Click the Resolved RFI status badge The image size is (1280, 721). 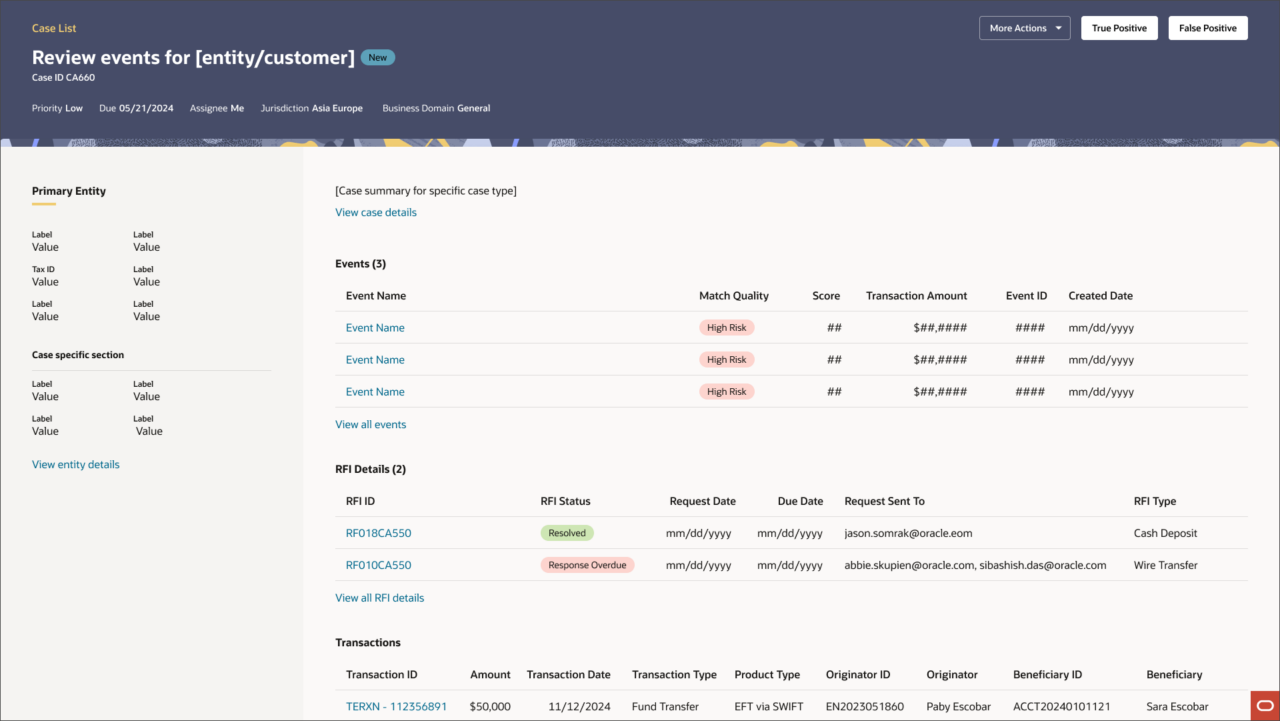point(567,533)
